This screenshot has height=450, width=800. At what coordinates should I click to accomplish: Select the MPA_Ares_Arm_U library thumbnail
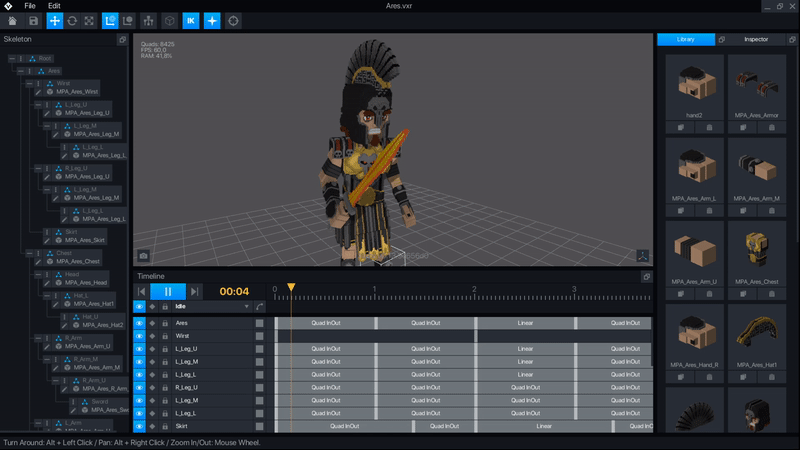point(694,252)
